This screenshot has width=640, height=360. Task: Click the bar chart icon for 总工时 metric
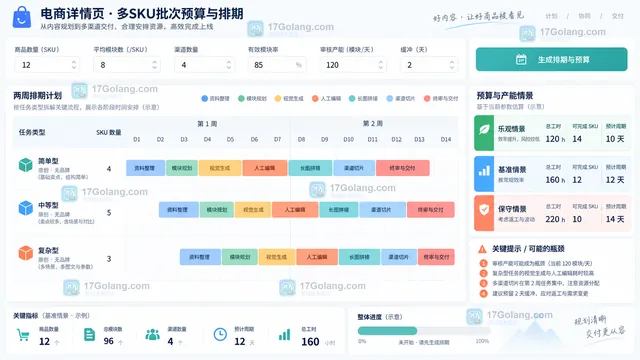(284, 335)
